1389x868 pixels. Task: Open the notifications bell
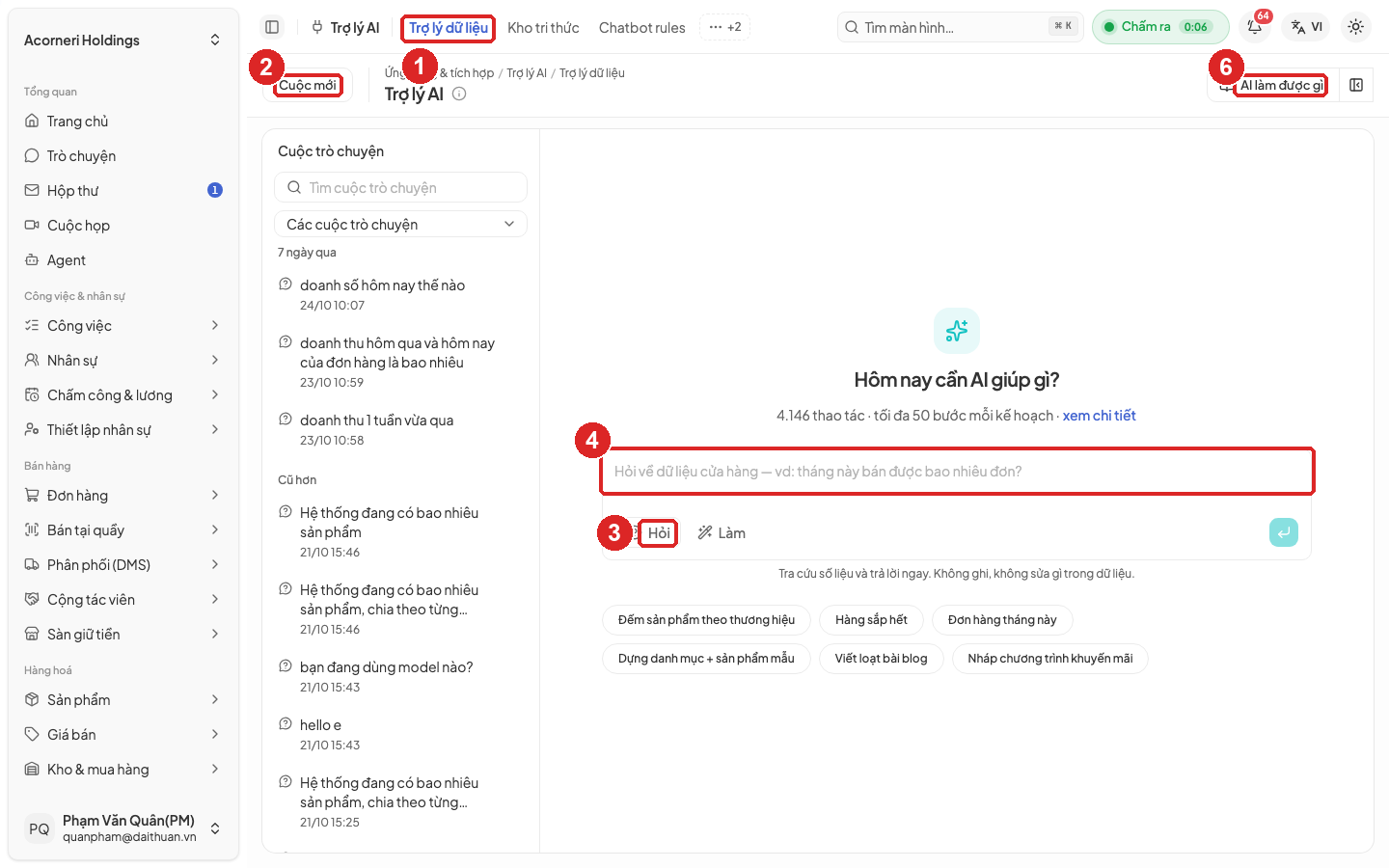coord(1255,27)
